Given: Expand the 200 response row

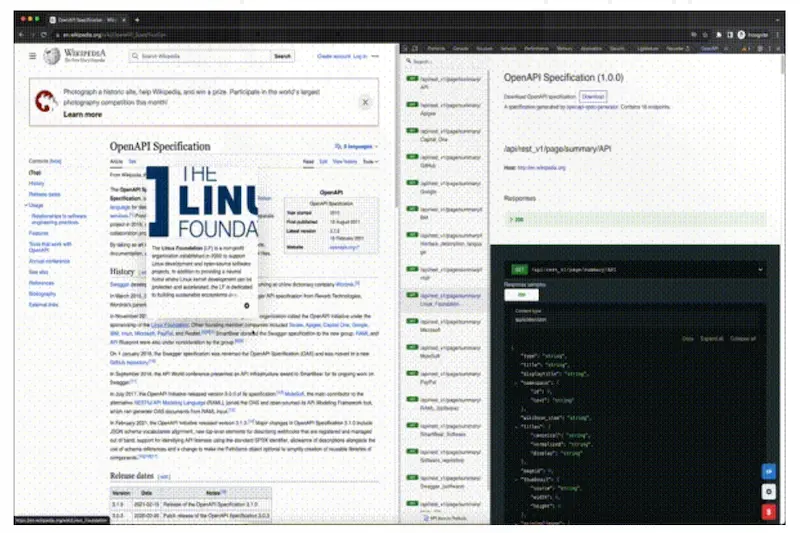Looking at the screenshot, I should tap(635, 219).
